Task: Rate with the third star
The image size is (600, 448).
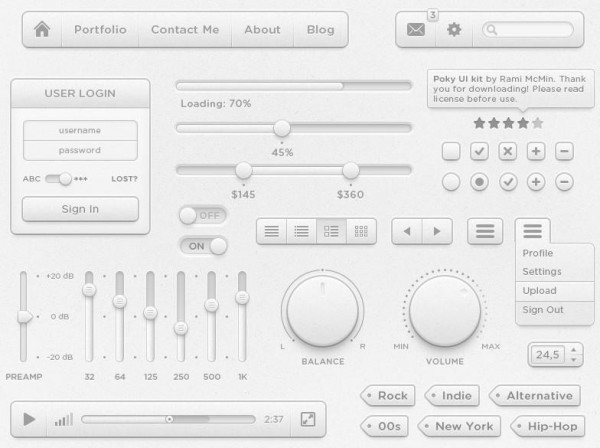Action: (509, 123)
